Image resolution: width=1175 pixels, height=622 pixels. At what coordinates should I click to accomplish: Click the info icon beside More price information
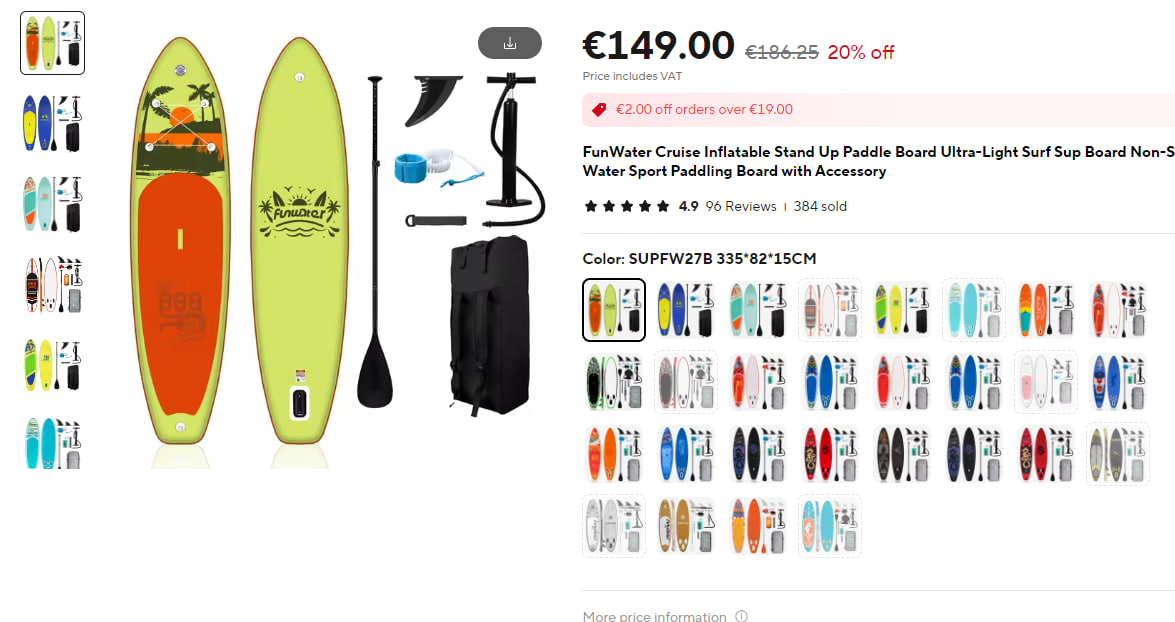(741, 616)
